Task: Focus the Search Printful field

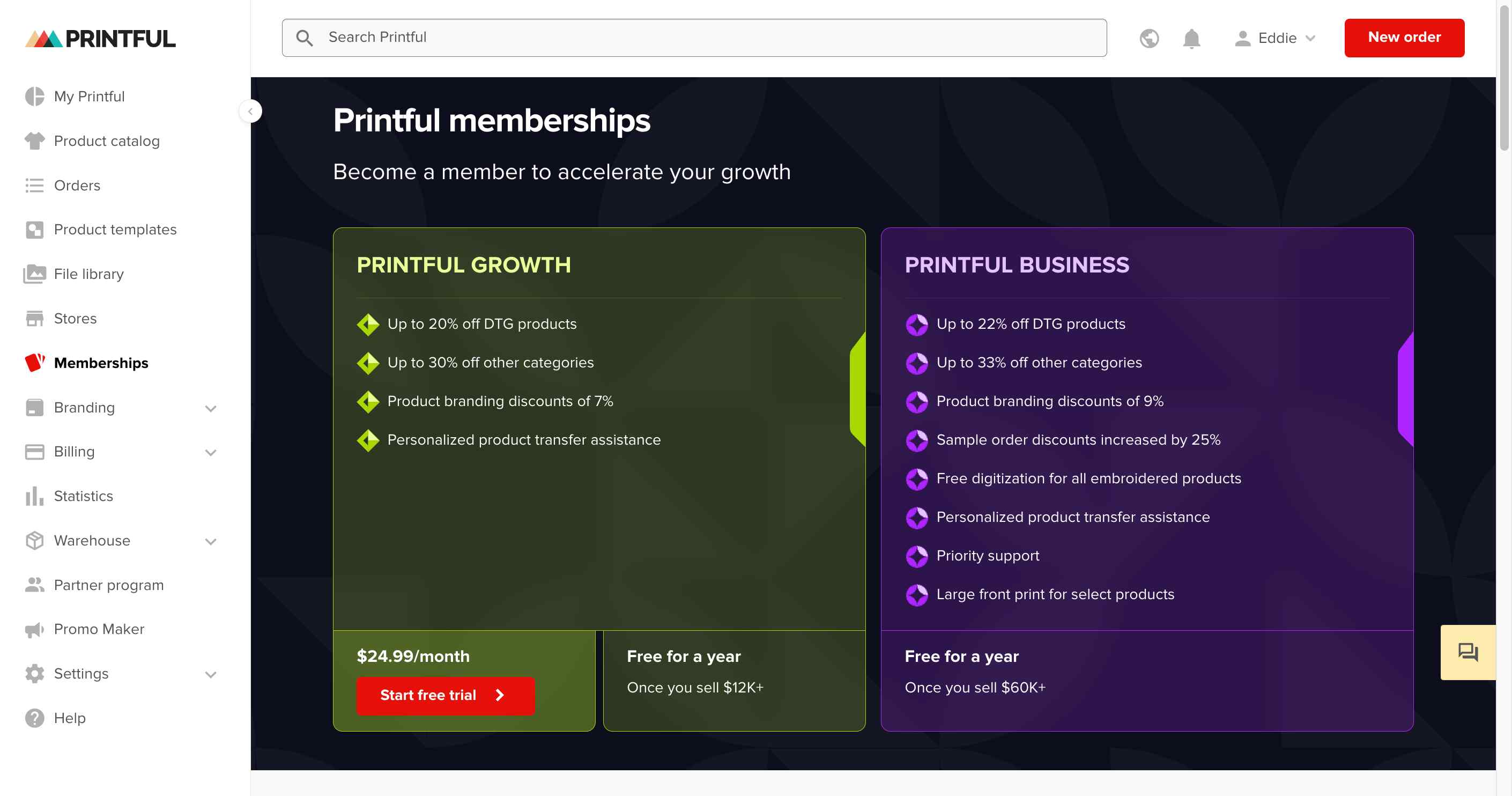Action: (x=694, y=38)
